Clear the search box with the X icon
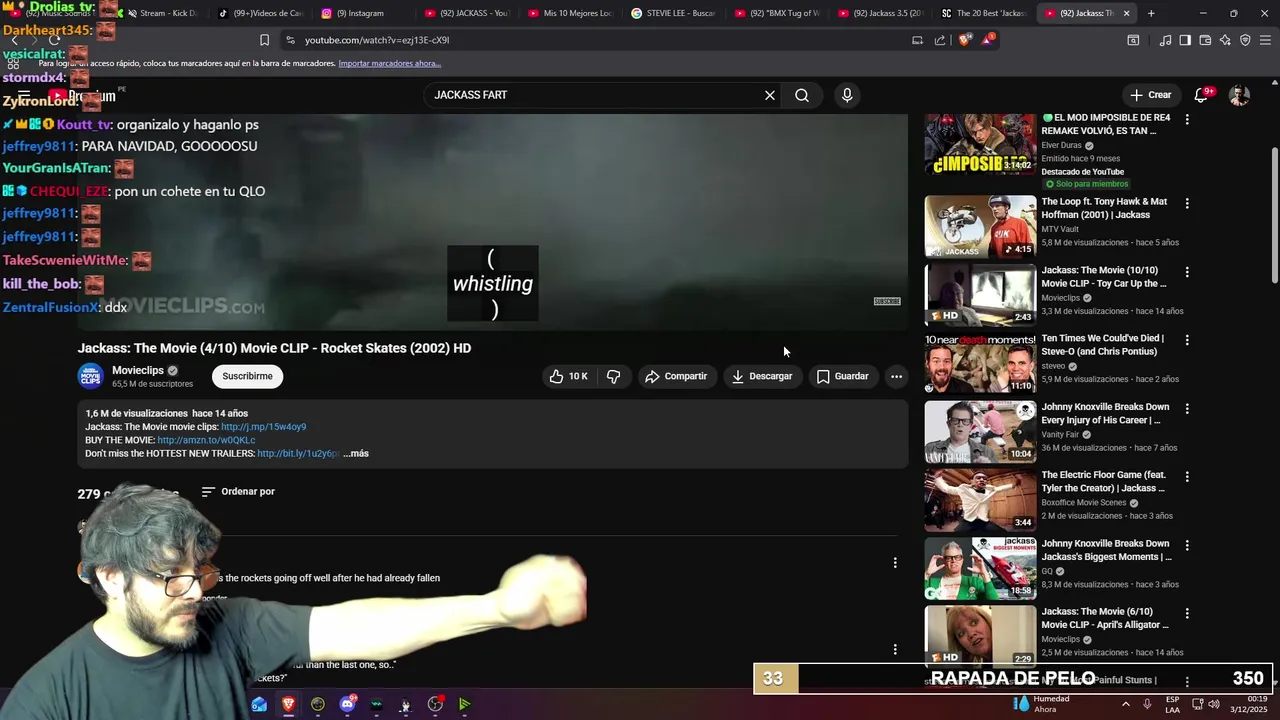The image size is (1280, 720). pos(770,95)
